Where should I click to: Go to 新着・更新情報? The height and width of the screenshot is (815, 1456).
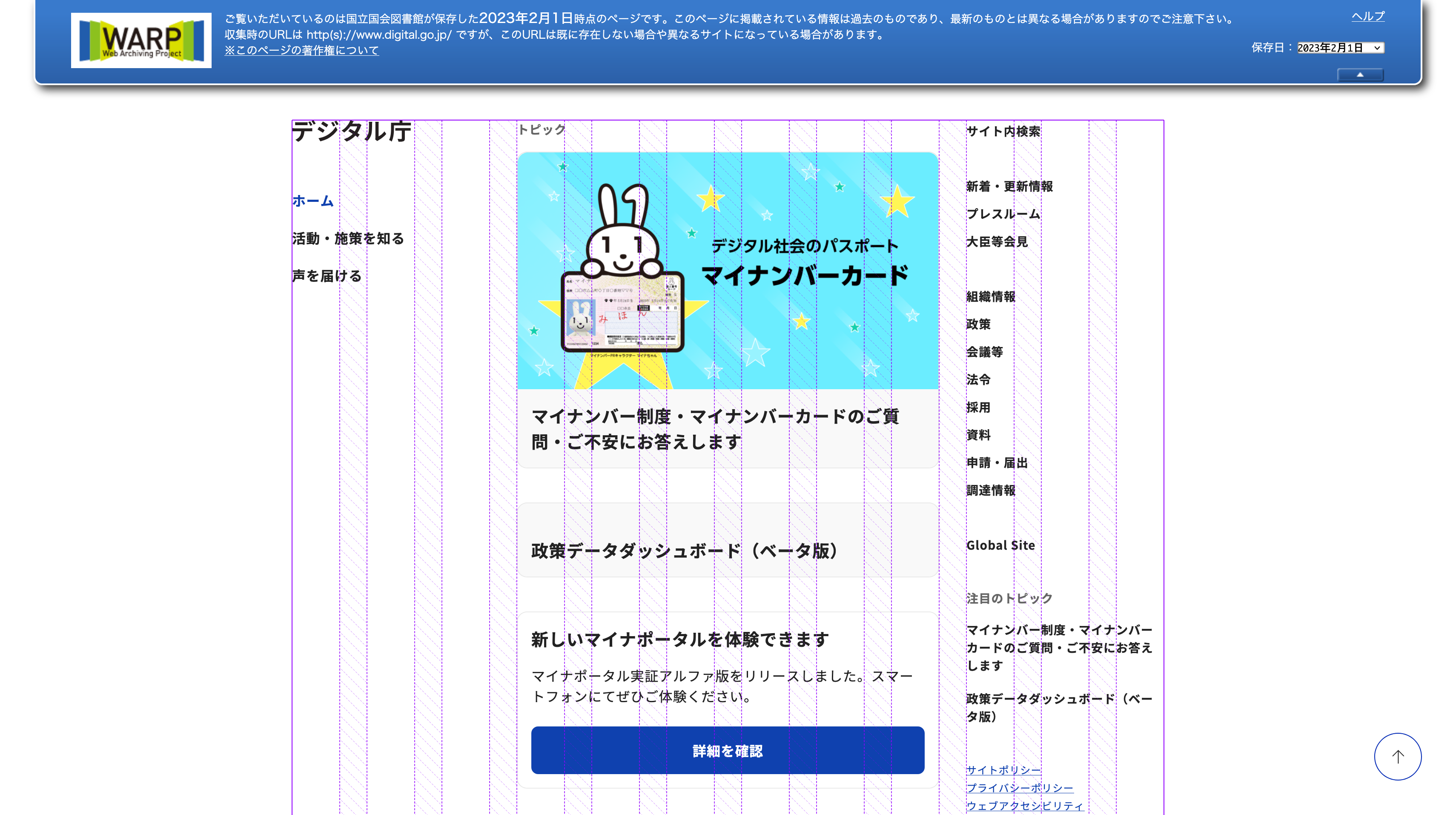pyautogui.click(x=1009, y=187)
